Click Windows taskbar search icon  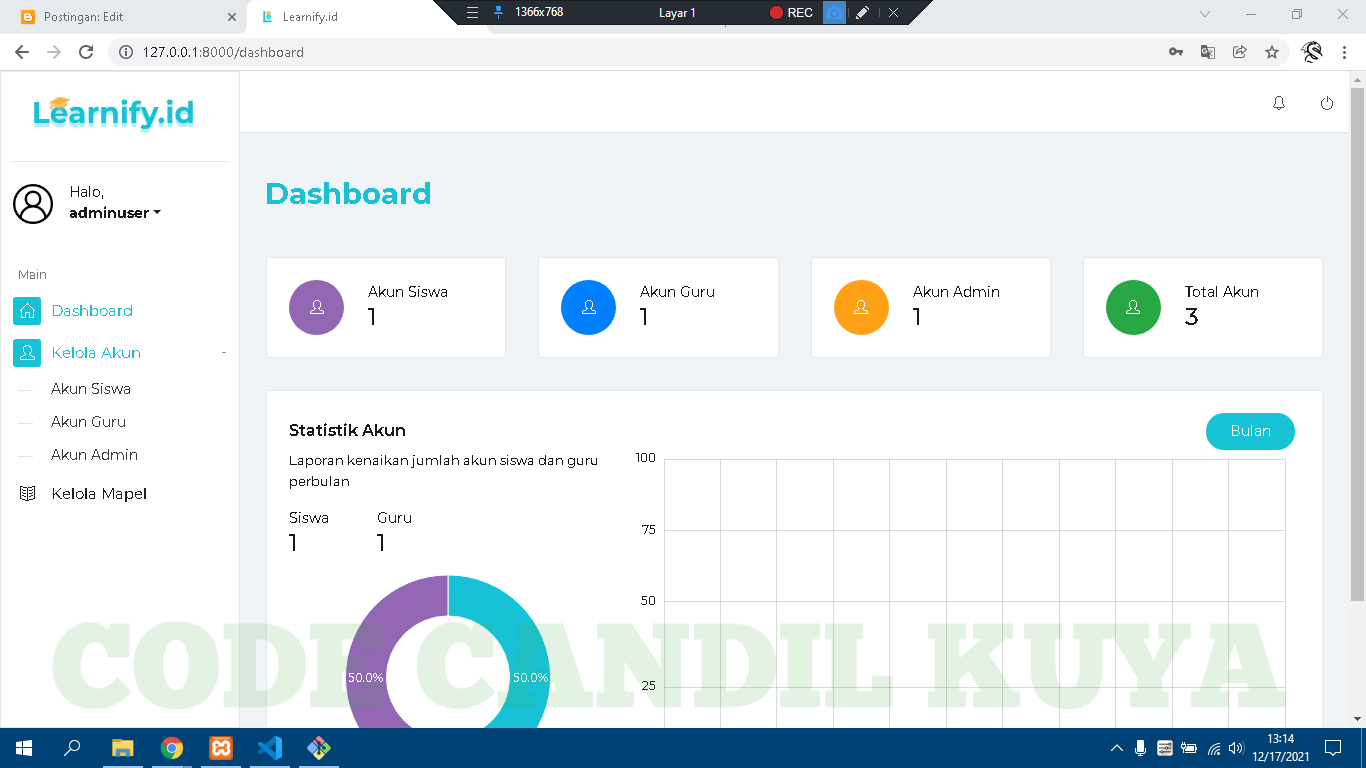73,748
